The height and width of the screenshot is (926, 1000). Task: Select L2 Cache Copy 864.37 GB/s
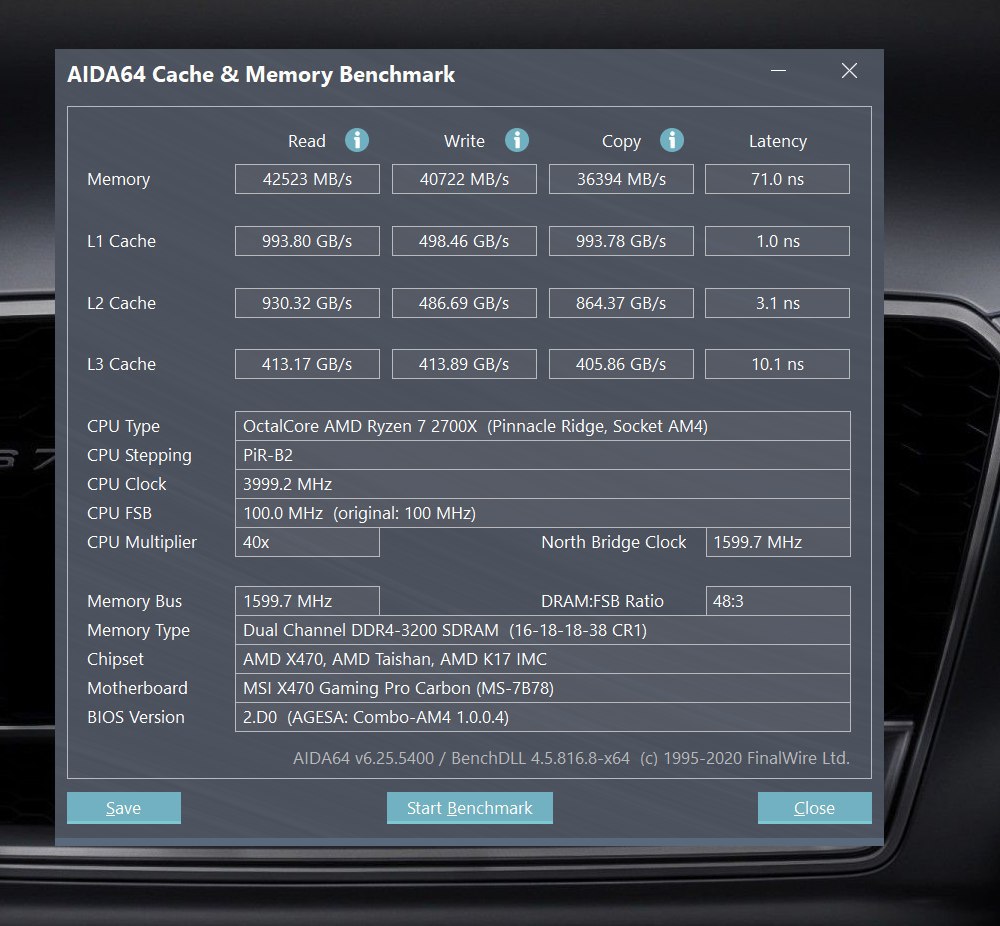coord(621,303)
